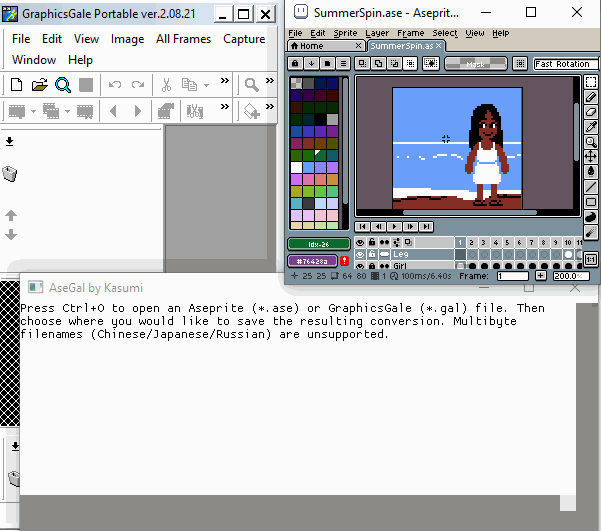Select the Rectangular Marquee tool in Aseprite

pyautogui.click(x=591, y=82)
